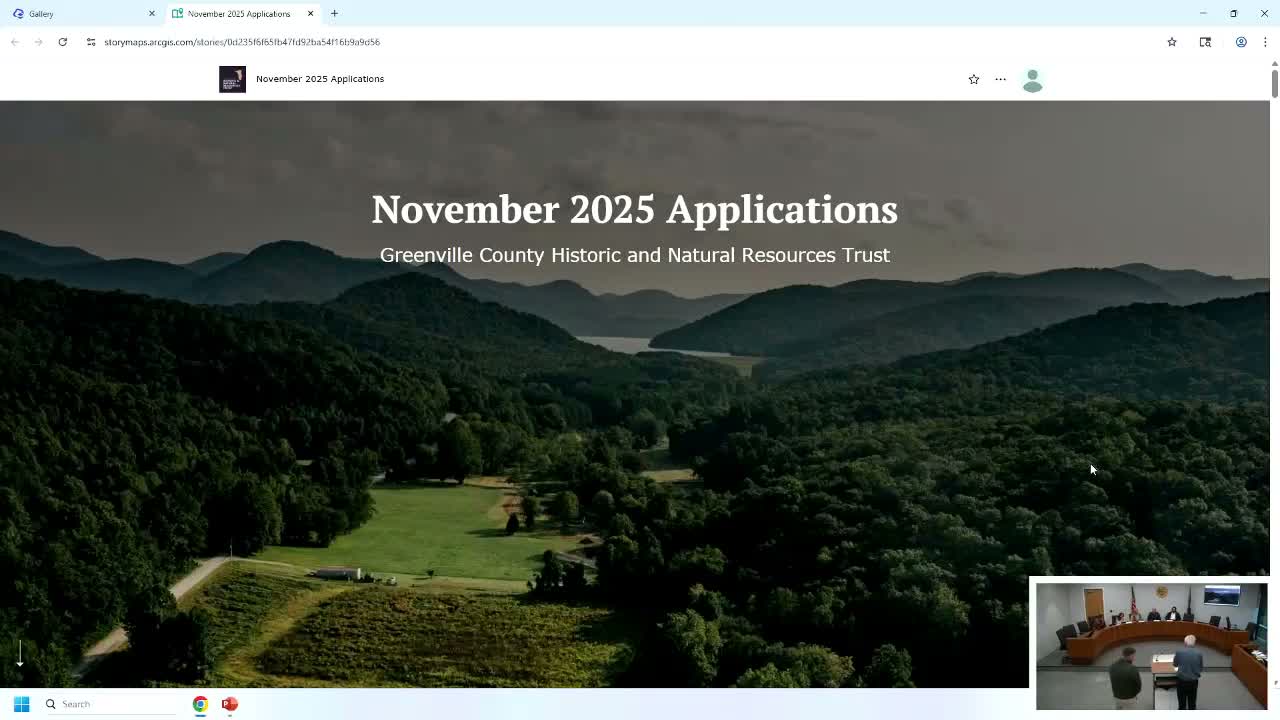Open a new browser tab

click(x=334, y=13)
